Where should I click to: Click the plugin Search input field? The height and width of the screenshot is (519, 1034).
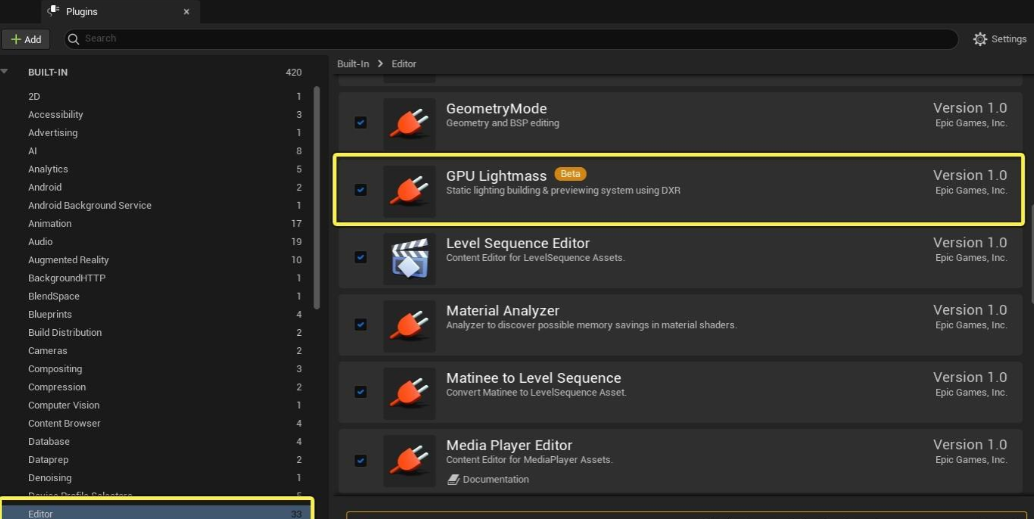pyautogui.click(x=500, y=39)
